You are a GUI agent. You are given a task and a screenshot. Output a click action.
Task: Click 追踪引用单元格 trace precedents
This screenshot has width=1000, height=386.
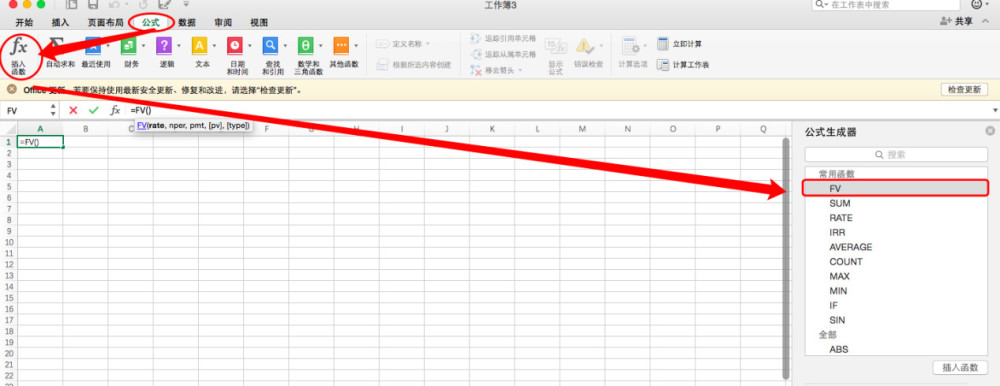(x=503, y=38)
